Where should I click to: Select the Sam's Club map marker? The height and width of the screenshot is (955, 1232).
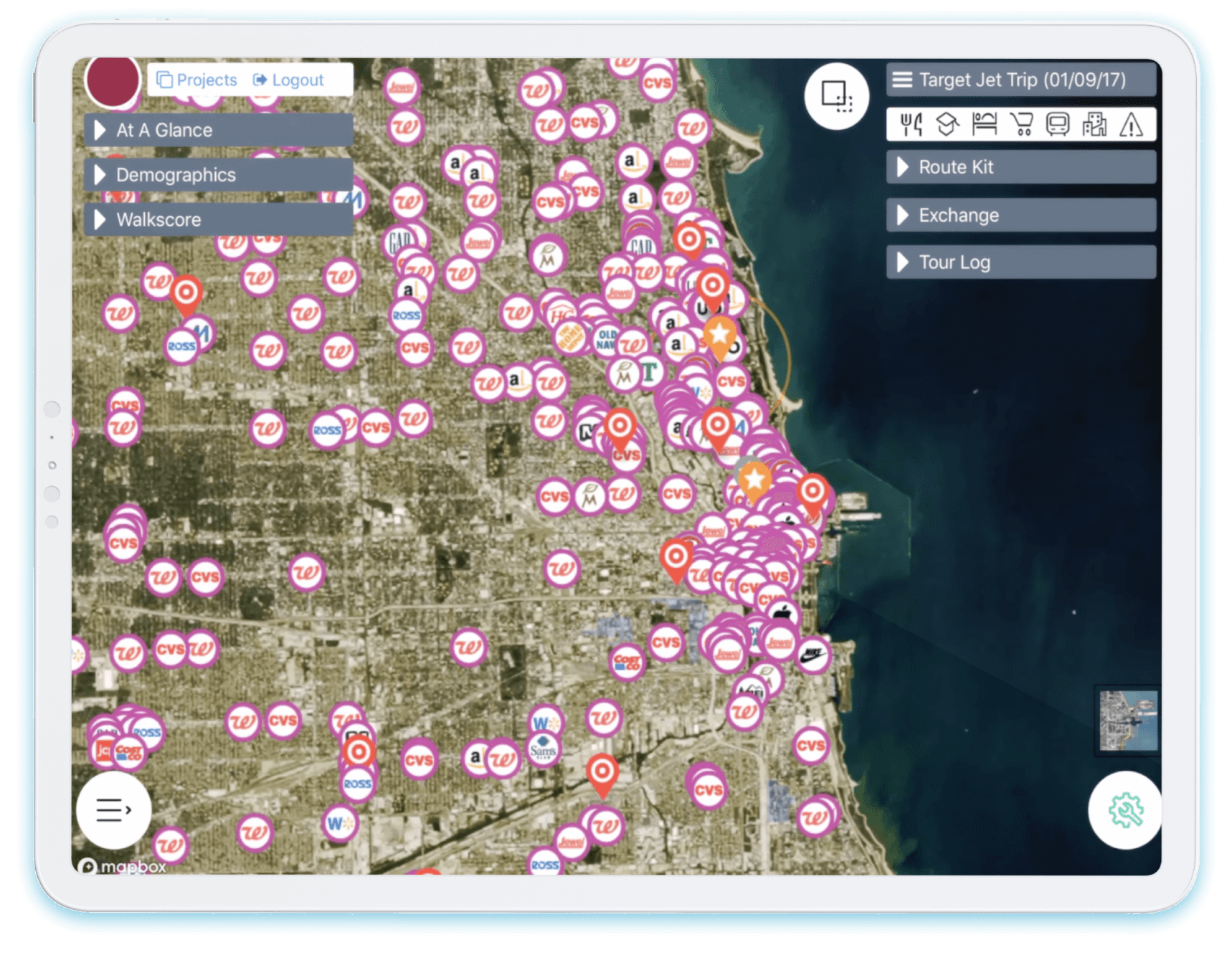pyautogui.click(x=543, y=750)
